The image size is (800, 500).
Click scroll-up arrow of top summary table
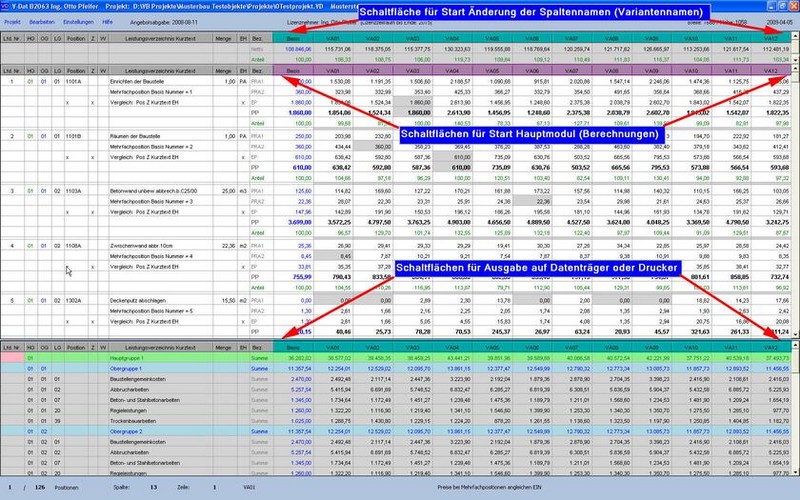pos(794,35)
